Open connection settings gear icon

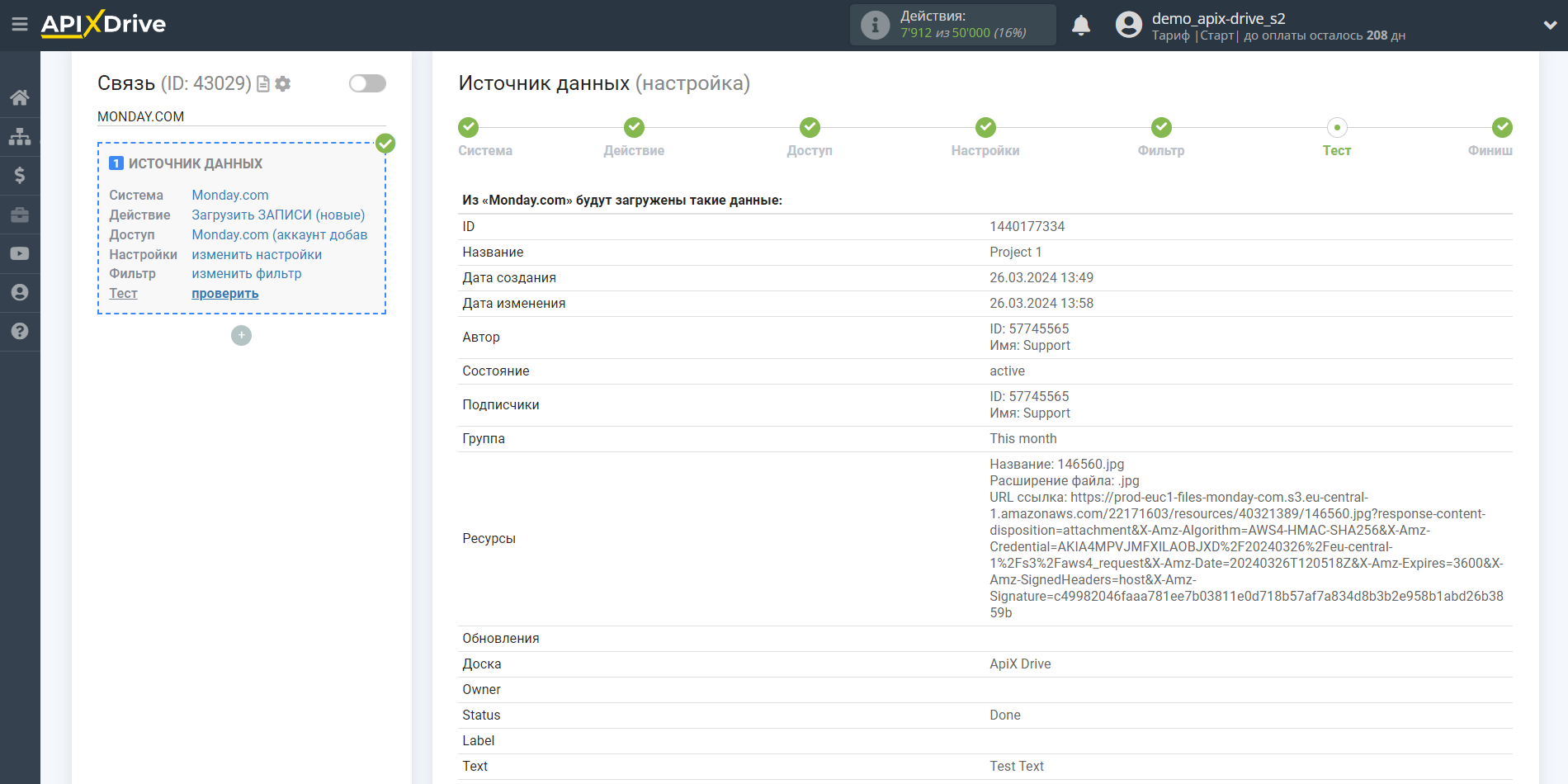click(283, 83)
